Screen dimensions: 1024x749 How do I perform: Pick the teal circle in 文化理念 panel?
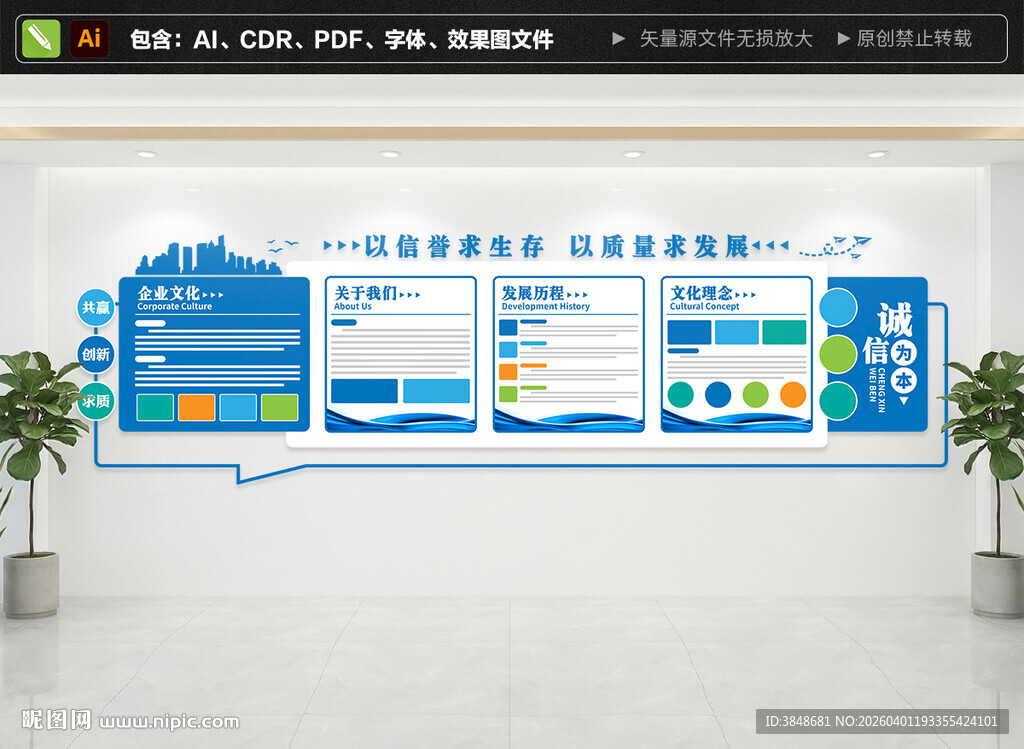click(x=680, y=395)
